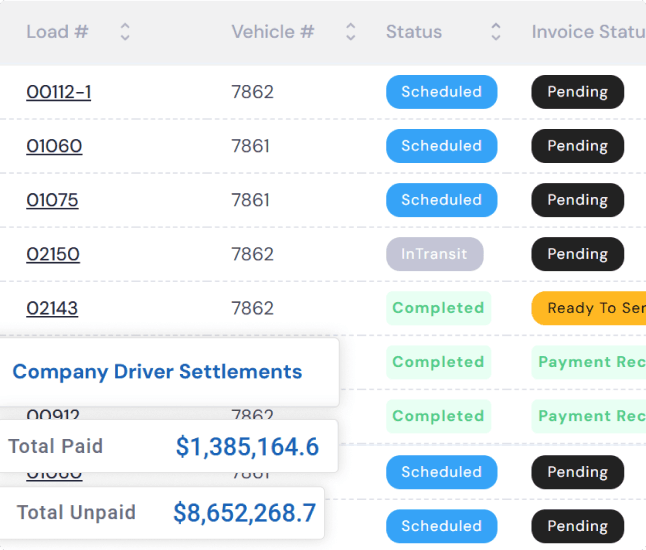Click Total Paid amount $1,385,164.6
Viewport: 646px width, 550px height.
click(x=247, y=447)
